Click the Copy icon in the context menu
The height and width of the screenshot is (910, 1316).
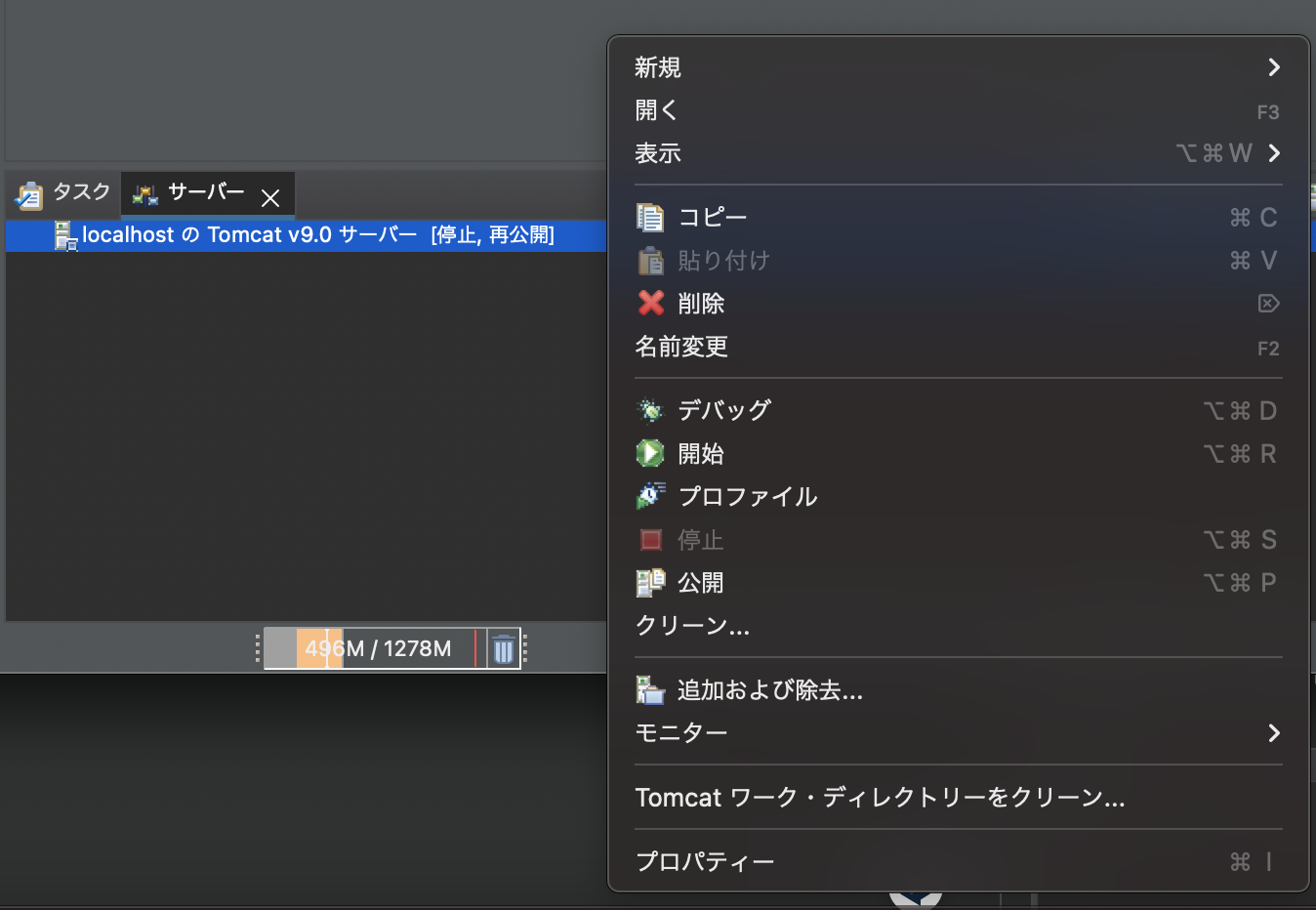tap(650, 217)
